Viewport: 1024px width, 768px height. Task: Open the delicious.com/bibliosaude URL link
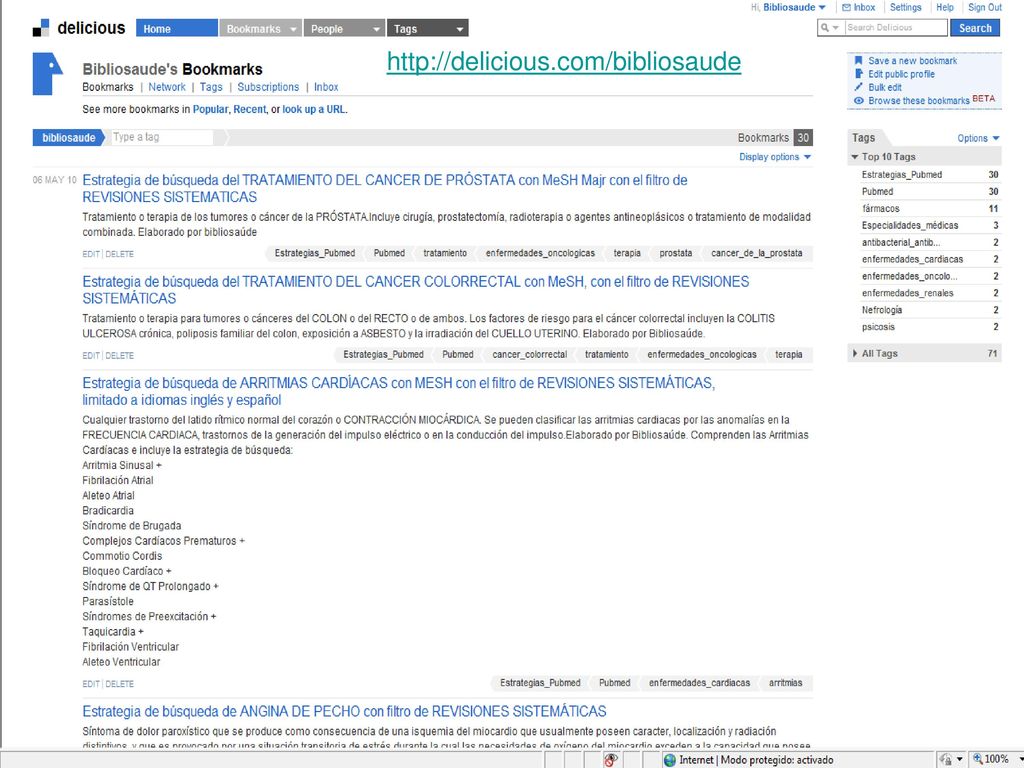[564, 62]
